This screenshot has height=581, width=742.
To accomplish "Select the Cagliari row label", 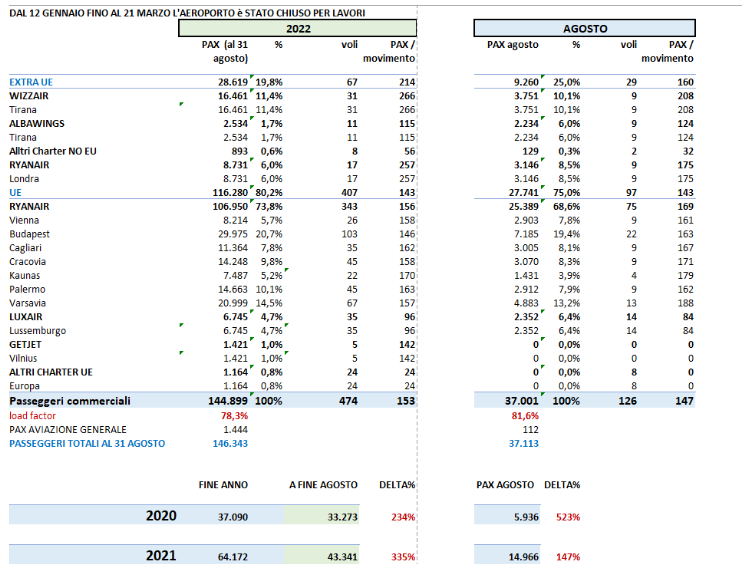I will coord(26,247).
